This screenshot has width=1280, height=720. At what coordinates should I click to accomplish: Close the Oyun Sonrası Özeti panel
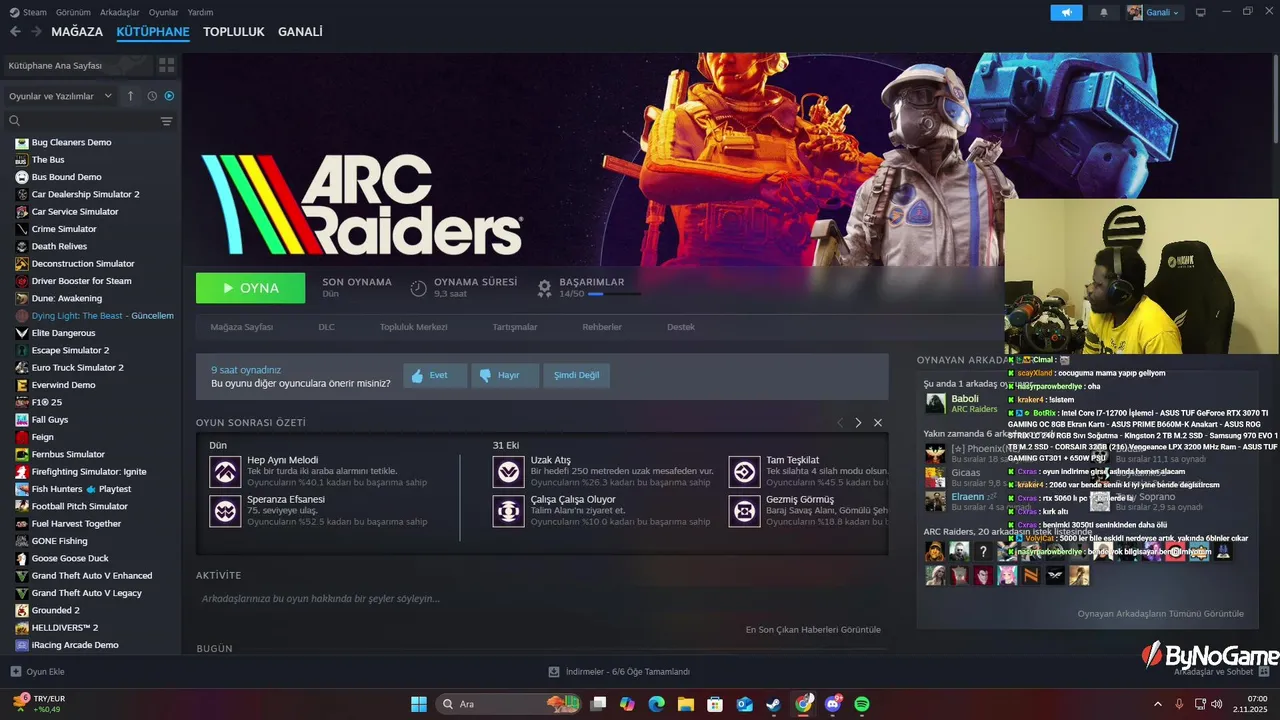878,423
